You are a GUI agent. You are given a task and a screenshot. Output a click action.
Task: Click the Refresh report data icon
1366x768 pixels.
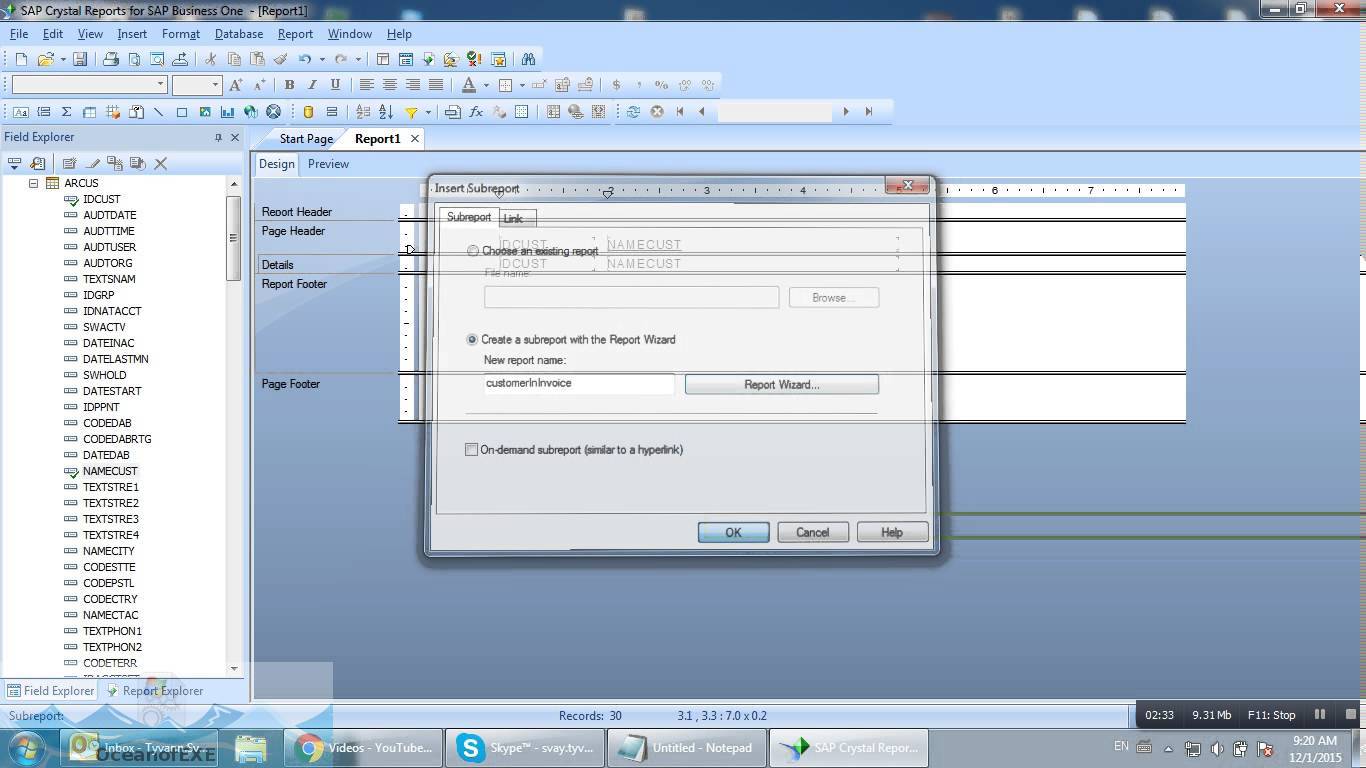(632, 112)
